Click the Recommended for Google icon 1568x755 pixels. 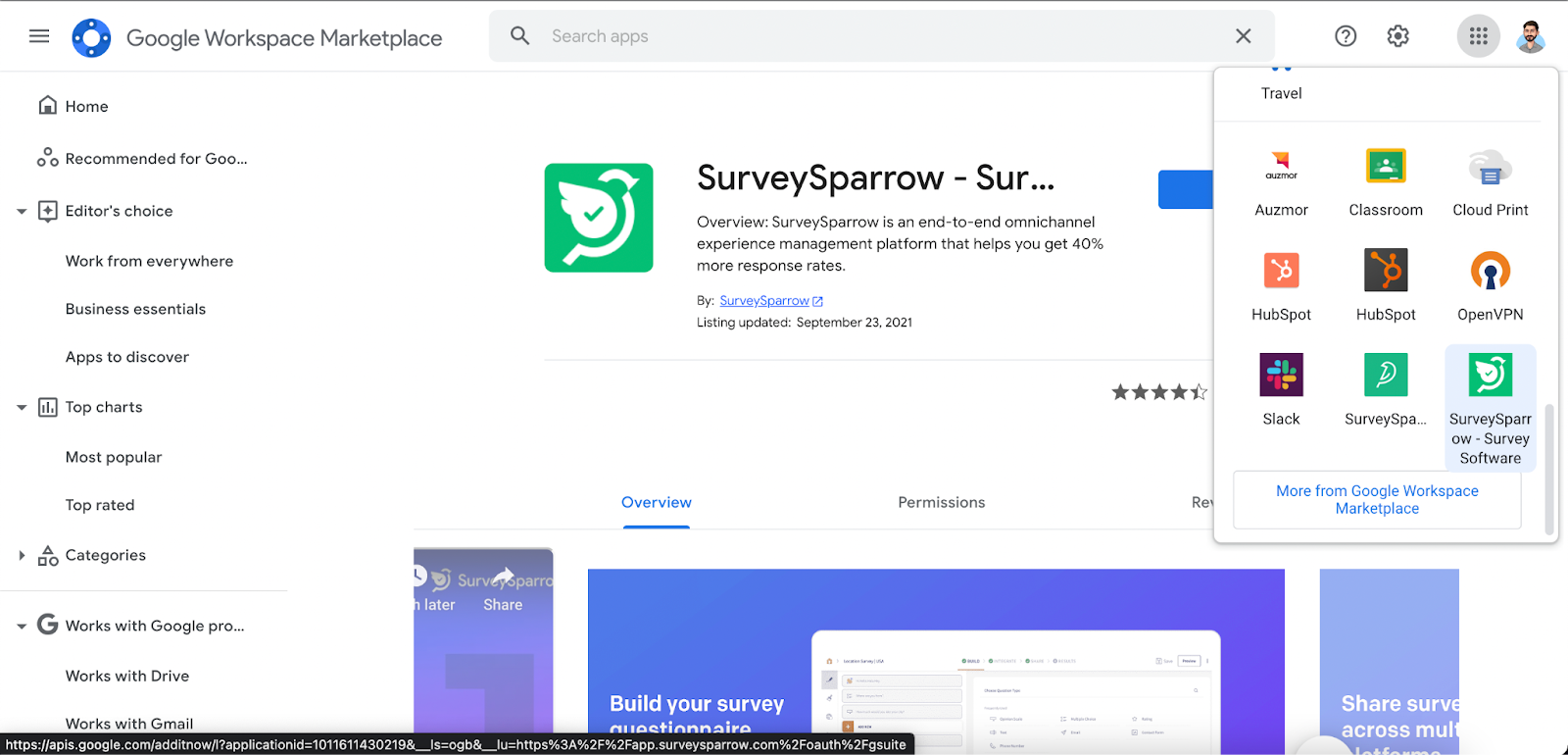tap(47, 158)
